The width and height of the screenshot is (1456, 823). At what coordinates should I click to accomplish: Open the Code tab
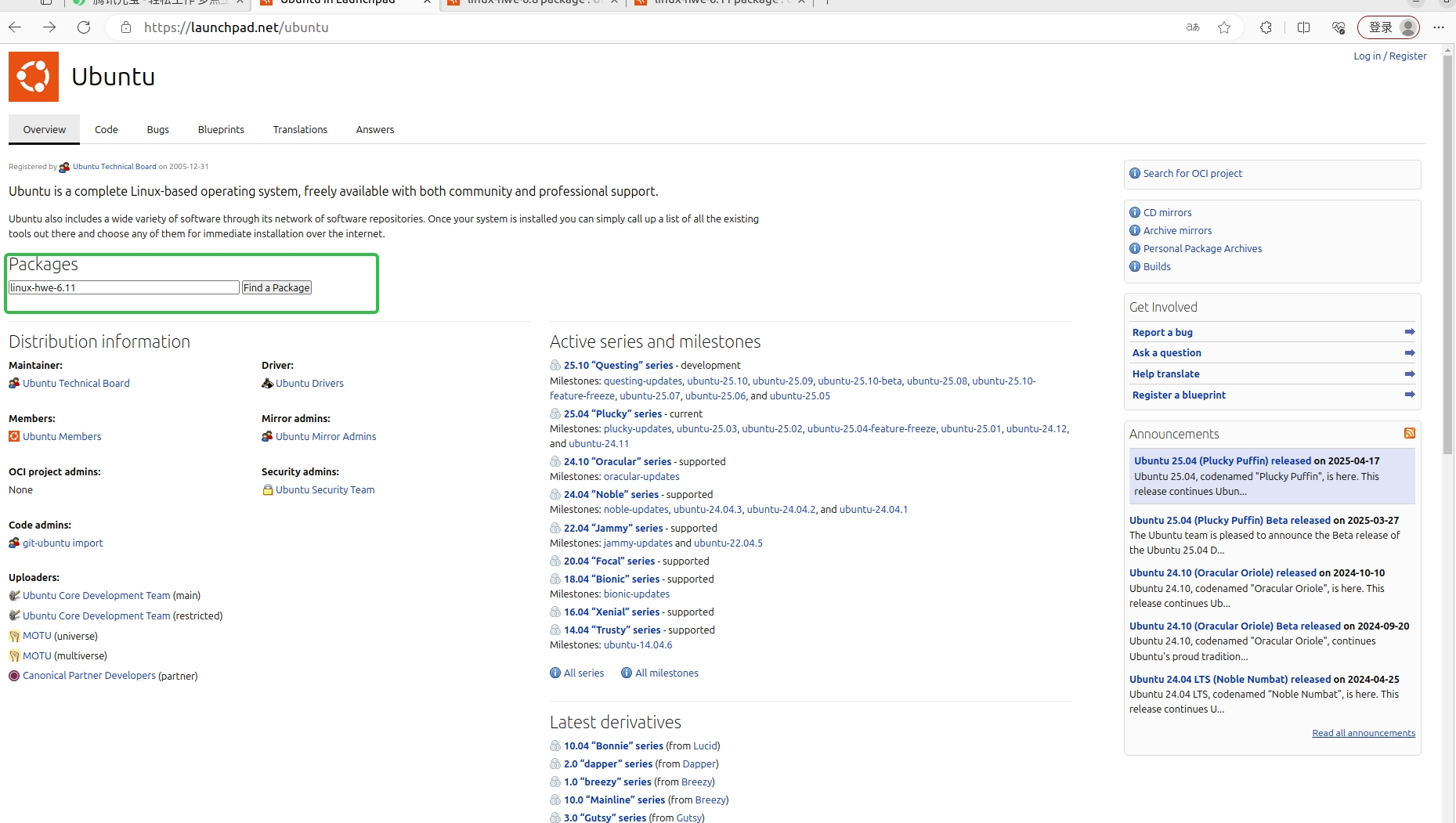tap(107, 129)
